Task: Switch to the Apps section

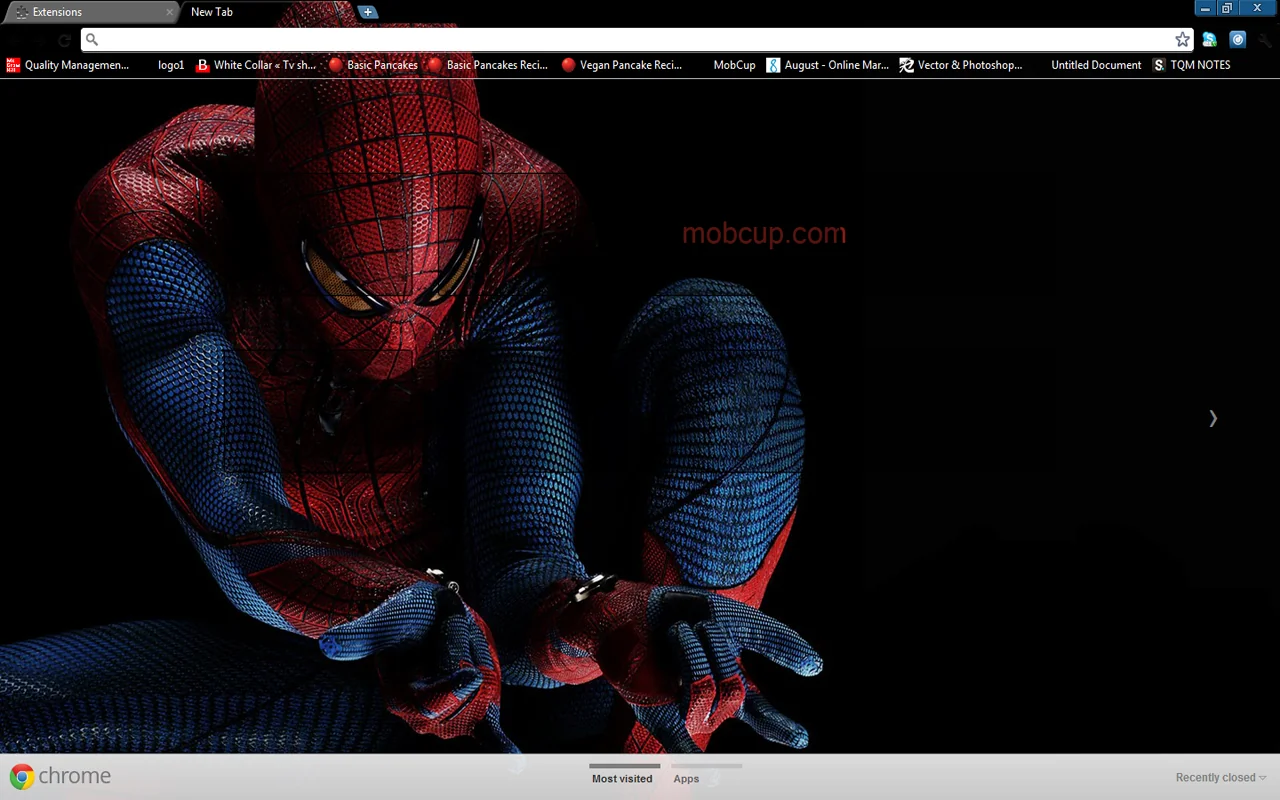Action: tap(686, 778)
